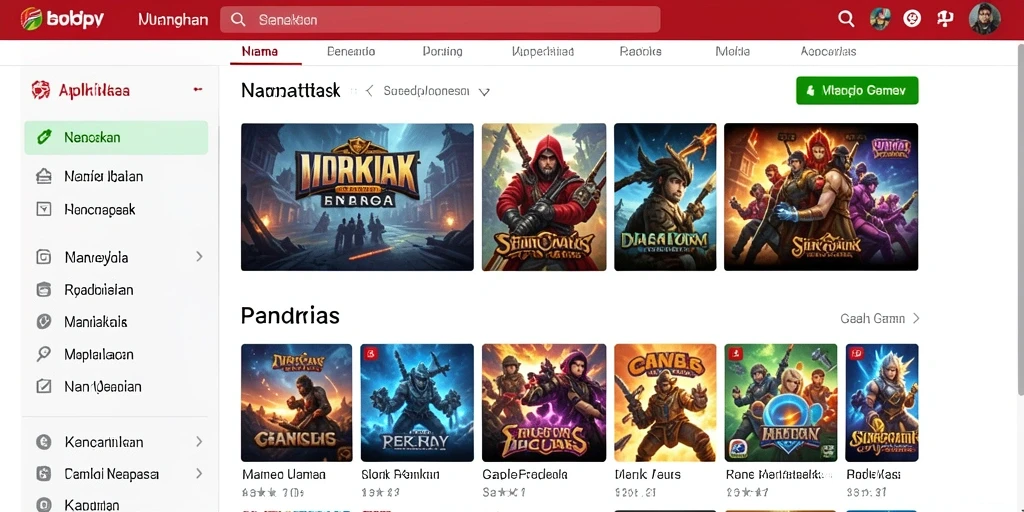This screenshot has width=1024, height=512.
Task: Click red badge on Rone Mardatelals thumbnail
Action: click(x=735, y=353)
